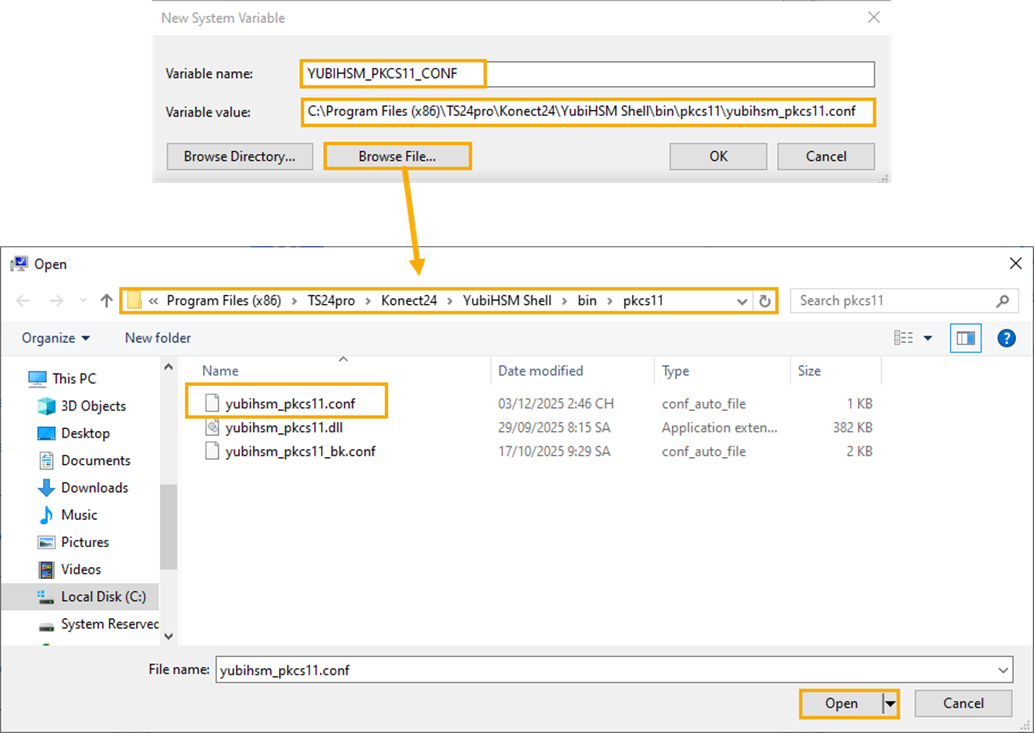Open Help with the question mark
This screenshot has height=733, width=1034.
(x=1006, y=338)
